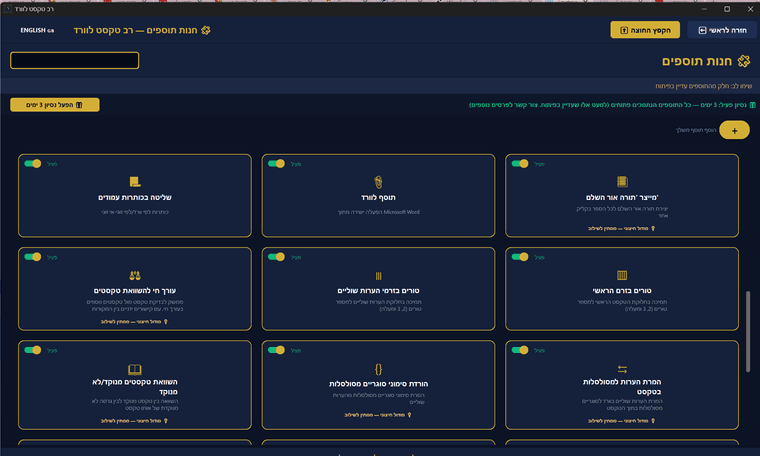This screenshot has width=760, height=456.
Task: Click the book icon on מייצר תורה אור השלם card
Action: pyautogui.click(x=621, y=181)
